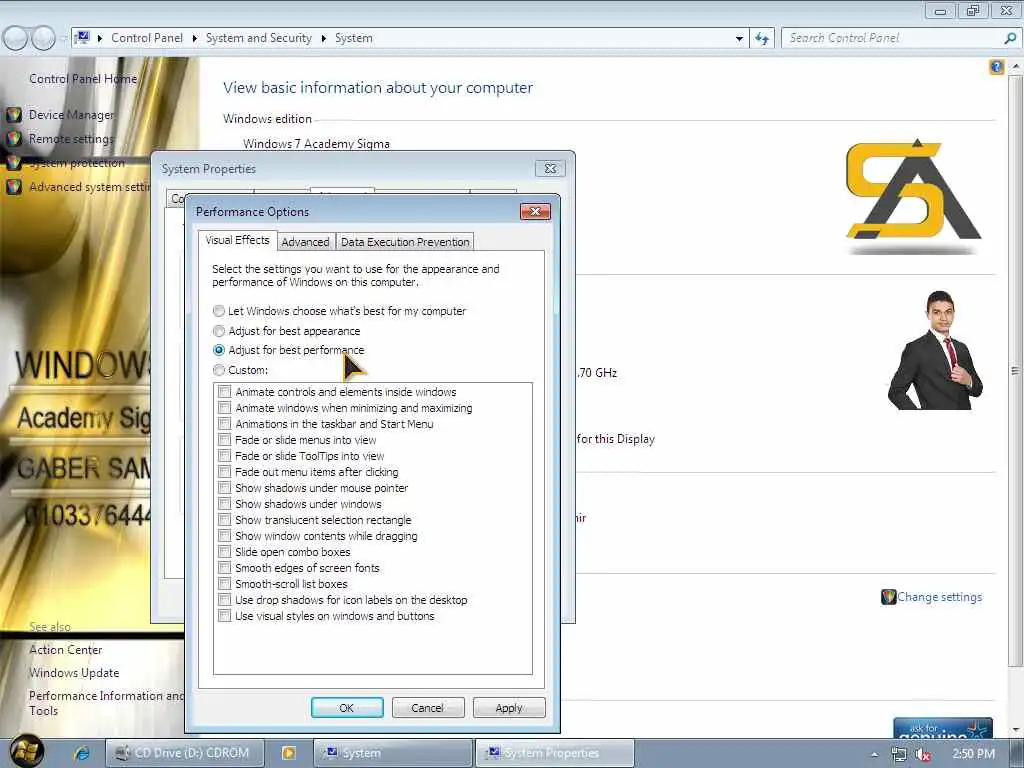The image size is (1024, 768).
Task: Click the ask for genuine badge
Action: (x=942, y=728)
